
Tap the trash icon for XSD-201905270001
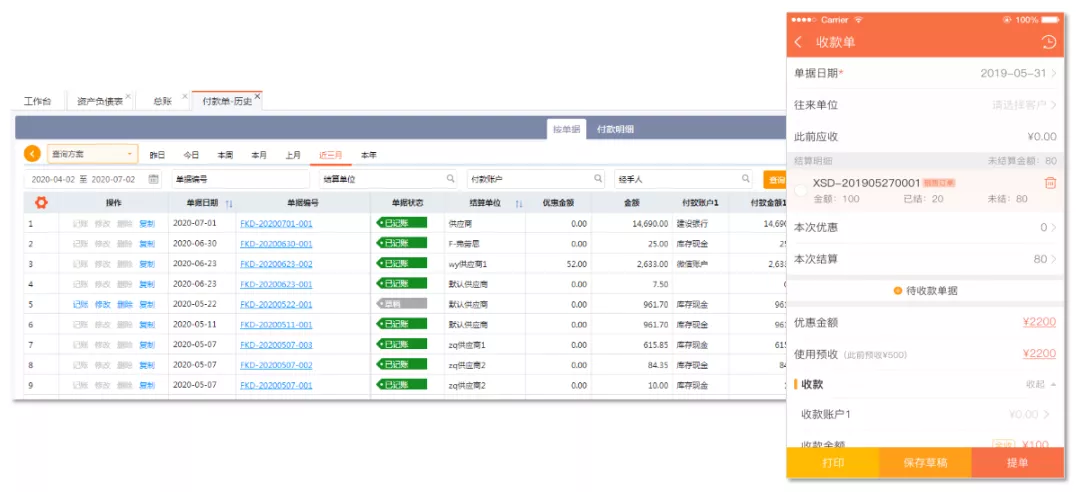[x=1050, y=183]
